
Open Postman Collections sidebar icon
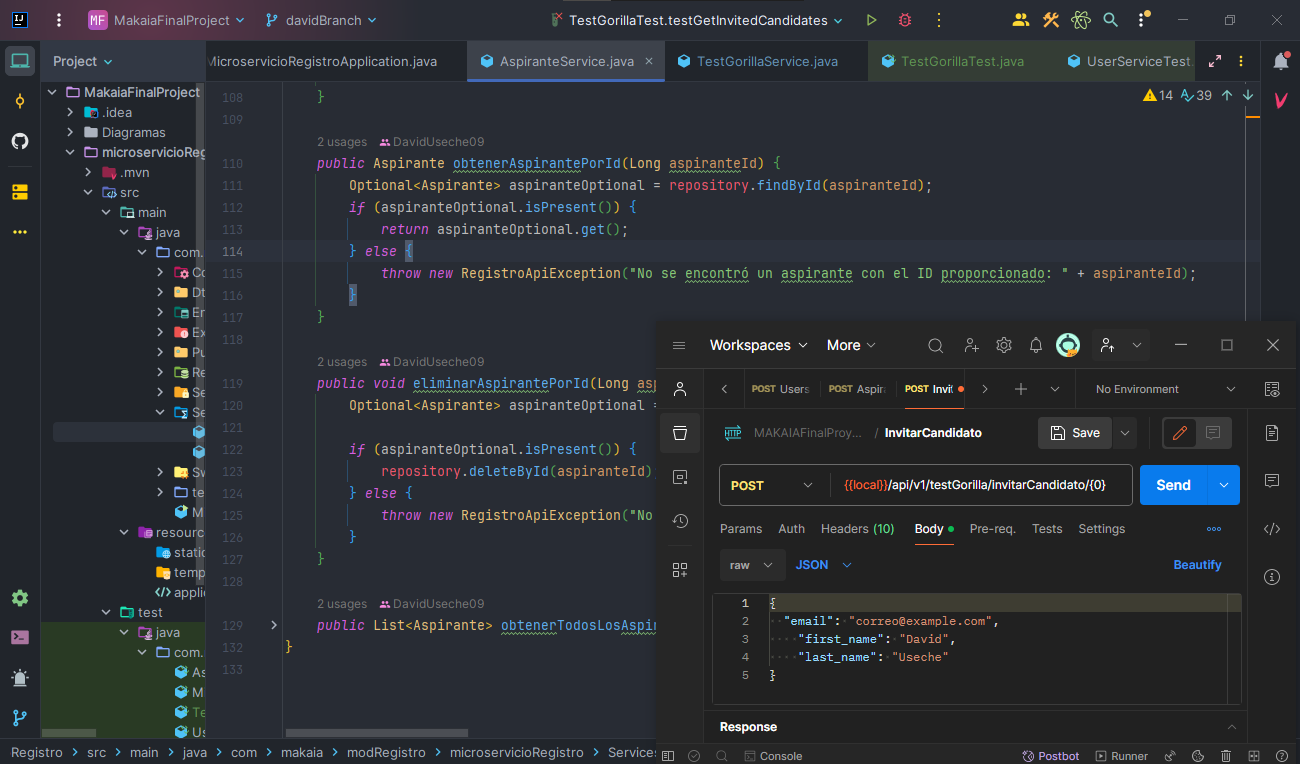click(x=680, y=433)
